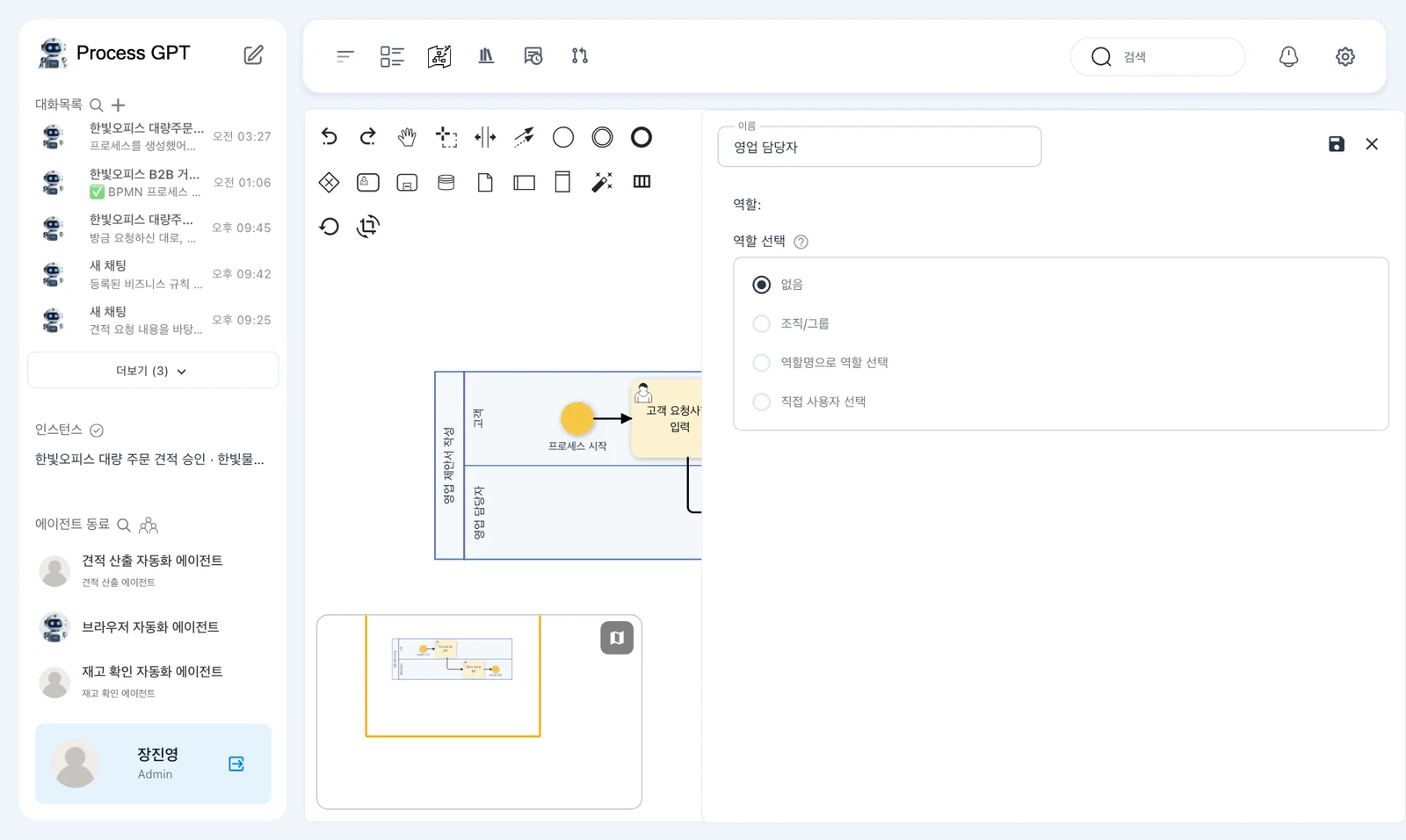Viewport: 1406px width, 840px height.
Task: Create a data store reference
Action: pos(446,182)
